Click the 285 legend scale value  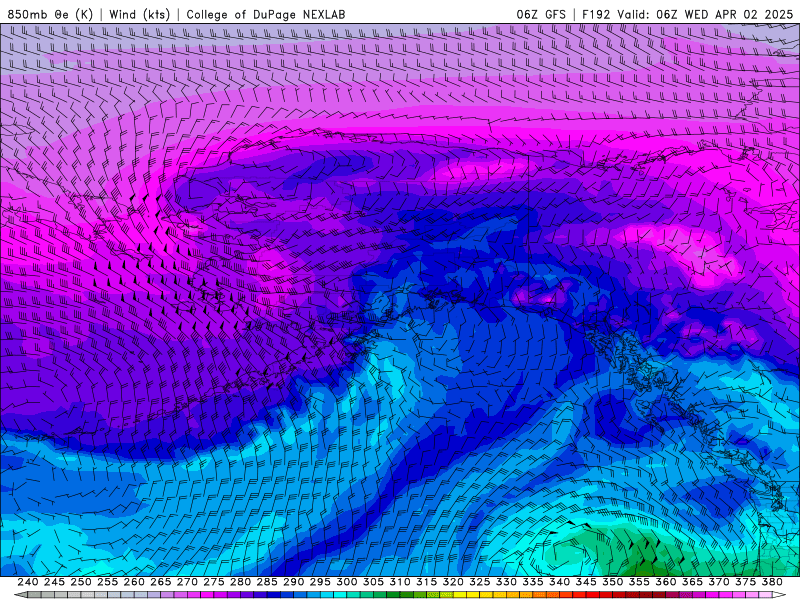(x=267, y=582)
